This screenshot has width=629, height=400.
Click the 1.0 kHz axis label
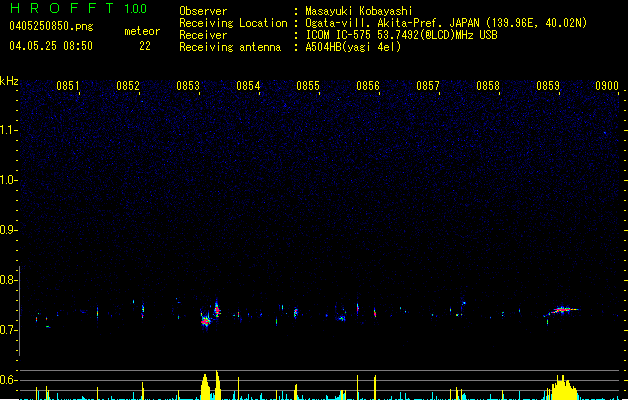coord(8,180)
